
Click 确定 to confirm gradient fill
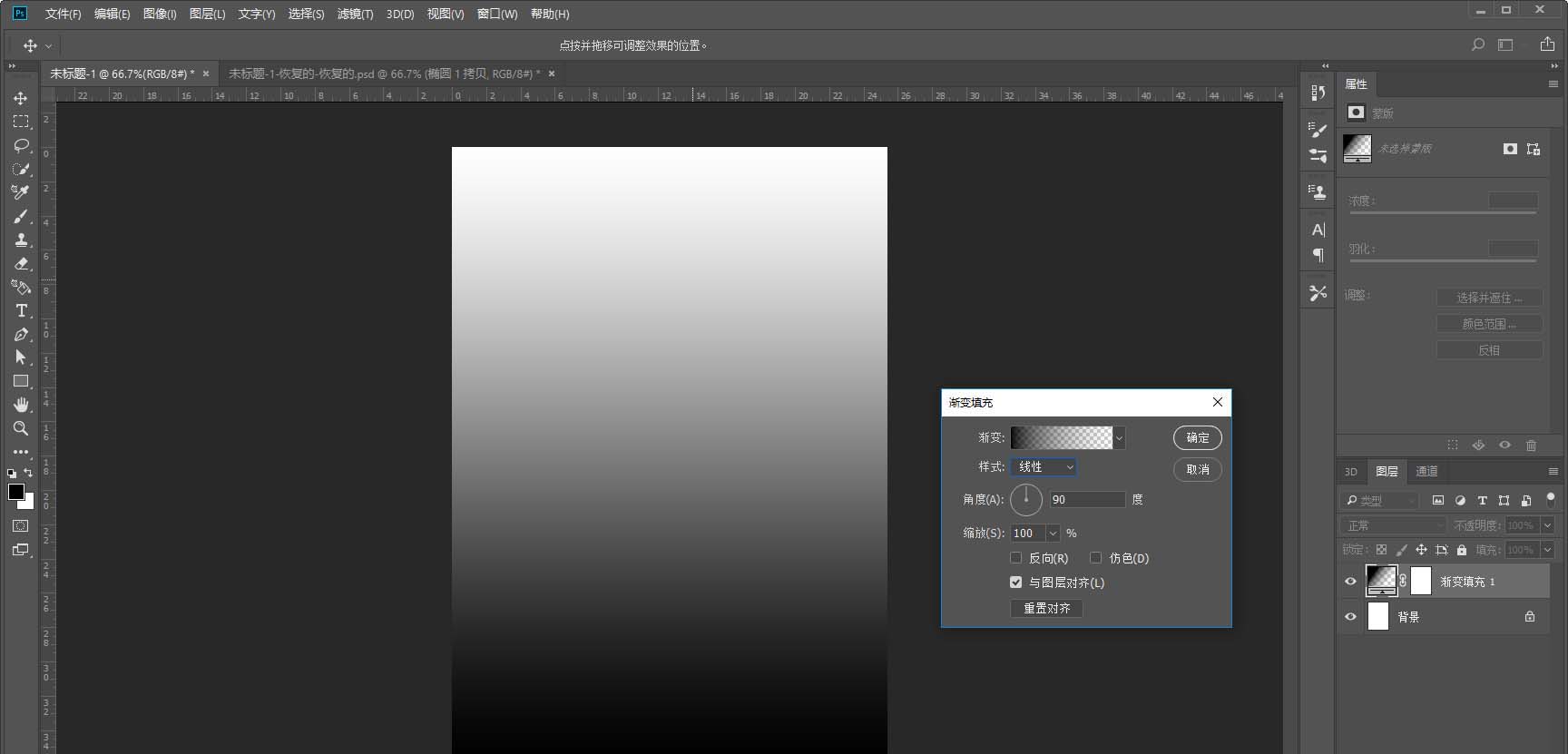coord(1198,437)
